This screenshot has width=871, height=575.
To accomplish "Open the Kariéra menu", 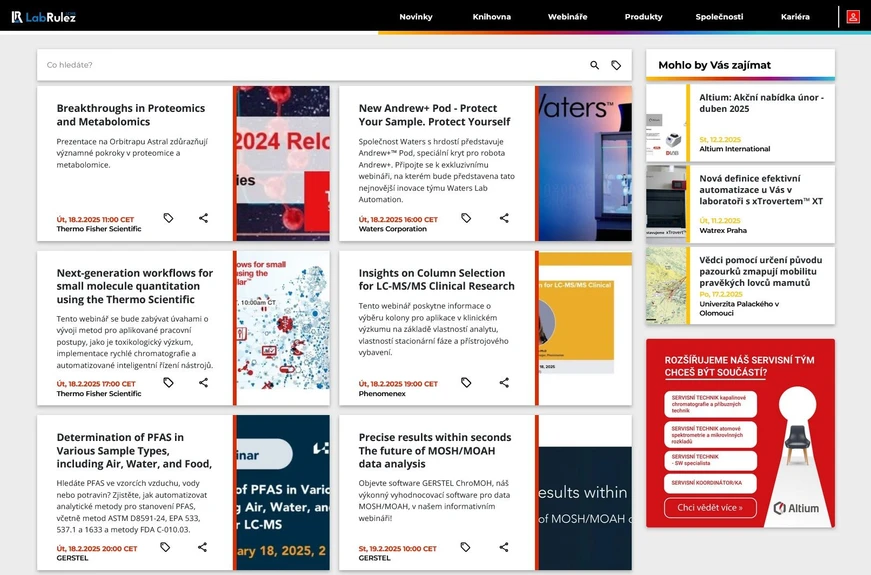I will click(795, 17).
